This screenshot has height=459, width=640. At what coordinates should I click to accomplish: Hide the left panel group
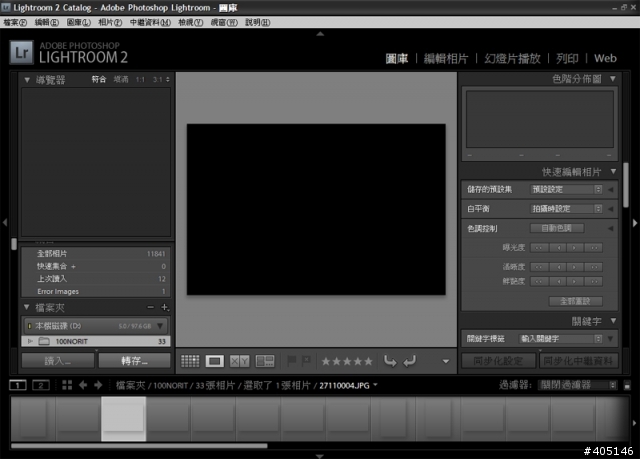[x=5, y=223]
